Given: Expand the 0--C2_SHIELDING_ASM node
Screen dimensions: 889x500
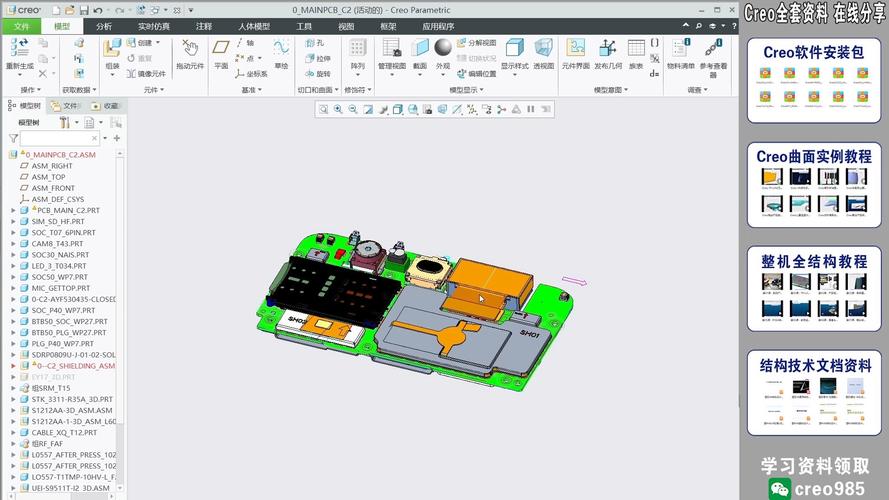Looking at the screenshot, I should pyautogui.click(x=13, y=366).
